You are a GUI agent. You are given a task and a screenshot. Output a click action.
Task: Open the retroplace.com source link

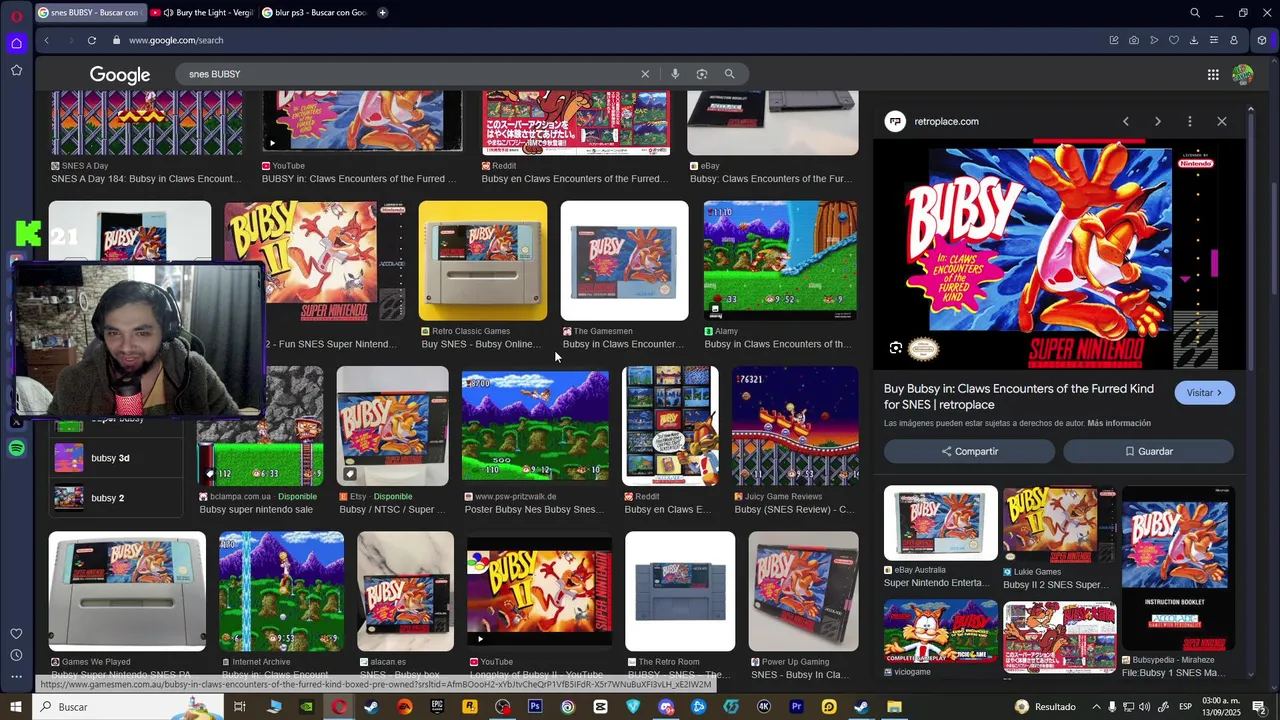click(x=946, y=121)
